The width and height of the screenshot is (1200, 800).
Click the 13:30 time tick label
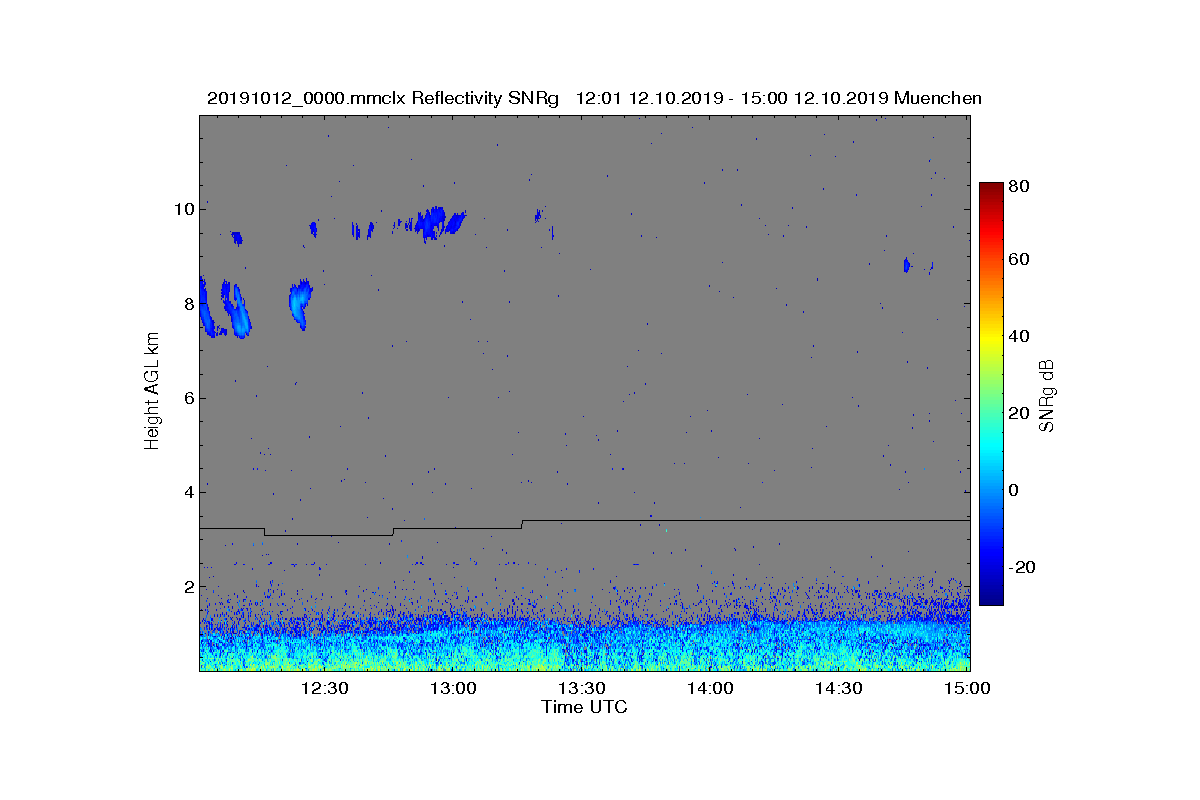tap(581, 688)
